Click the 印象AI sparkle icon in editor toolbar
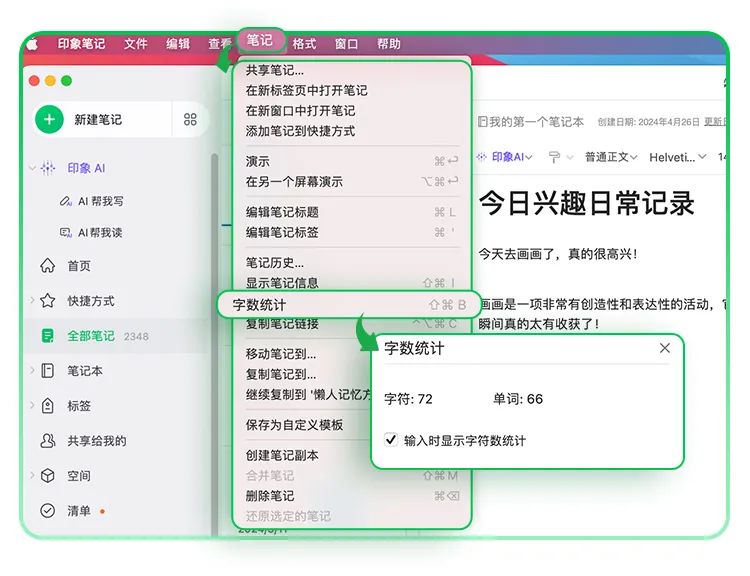This screenshot has width=750, height=576. 482,156
